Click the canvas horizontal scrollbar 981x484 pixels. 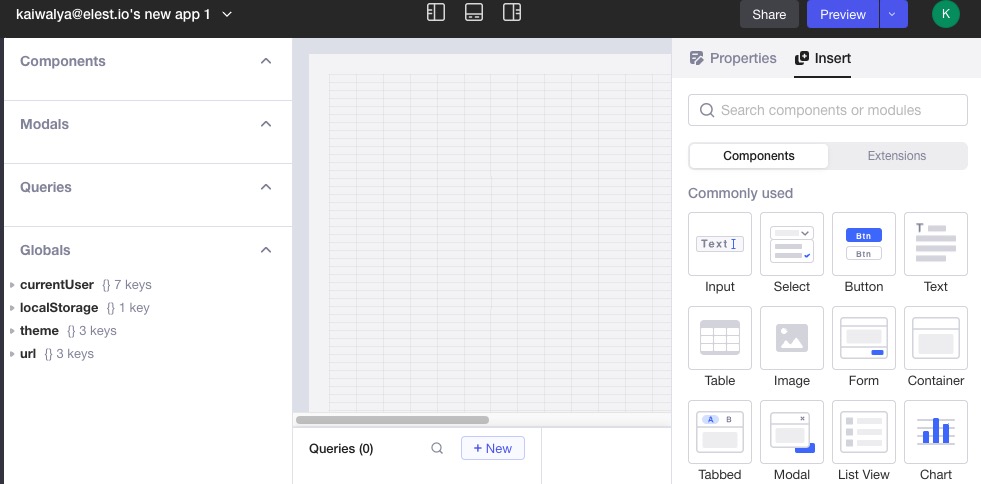[392, 420]
